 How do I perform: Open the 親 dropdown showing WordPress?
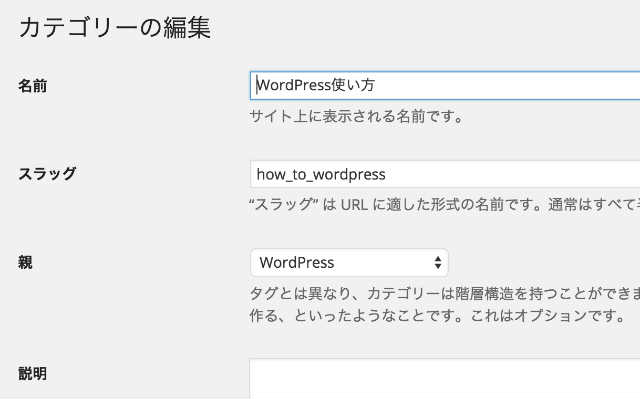349,263
